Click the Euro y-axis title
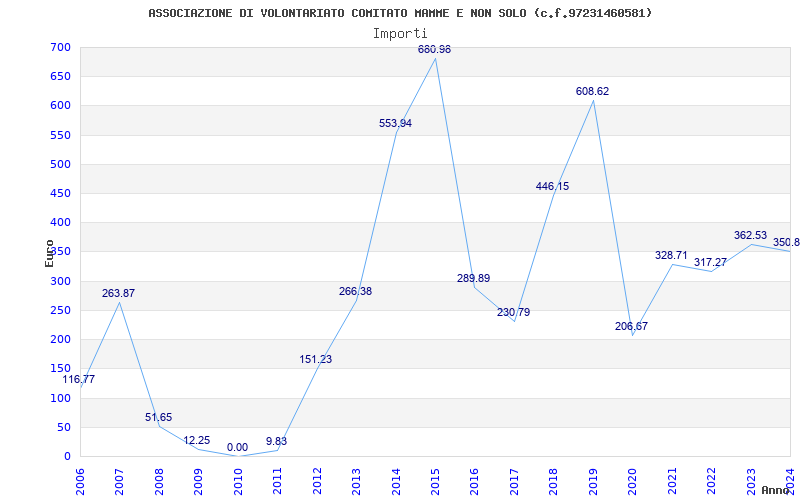 pyautogui.click(x=49, y=253)
